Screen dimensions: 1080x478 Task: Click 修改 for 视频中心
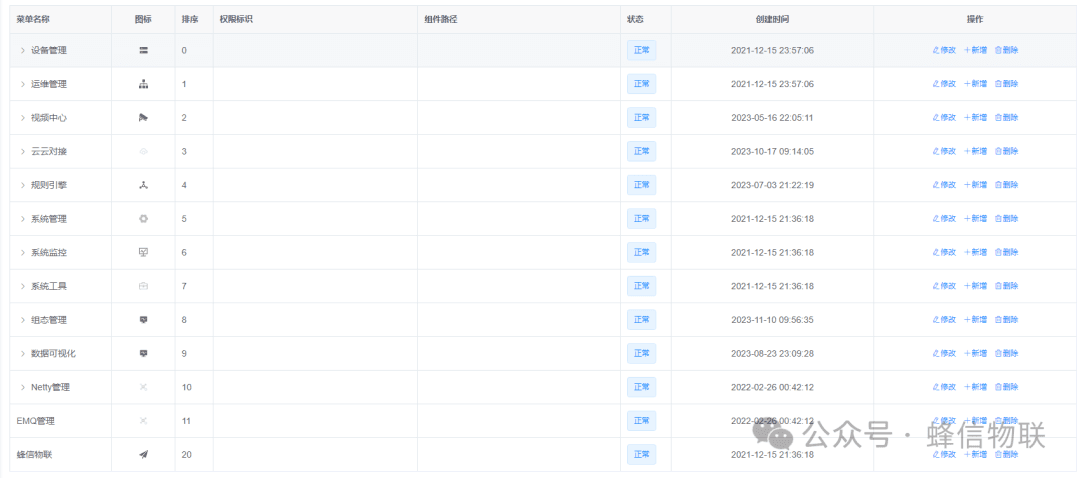[x=944, y=118]
